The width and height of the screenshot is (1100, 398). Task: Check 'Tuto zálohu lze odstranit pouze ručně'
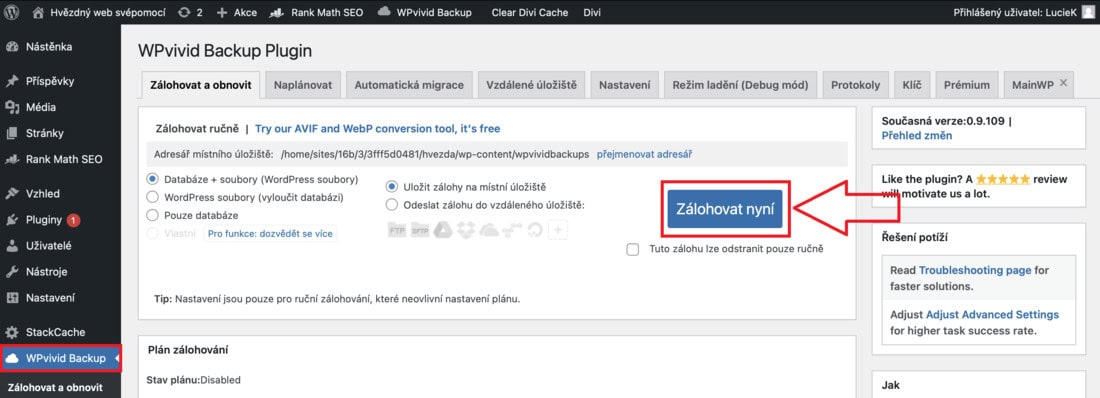[x=633, y=249]
